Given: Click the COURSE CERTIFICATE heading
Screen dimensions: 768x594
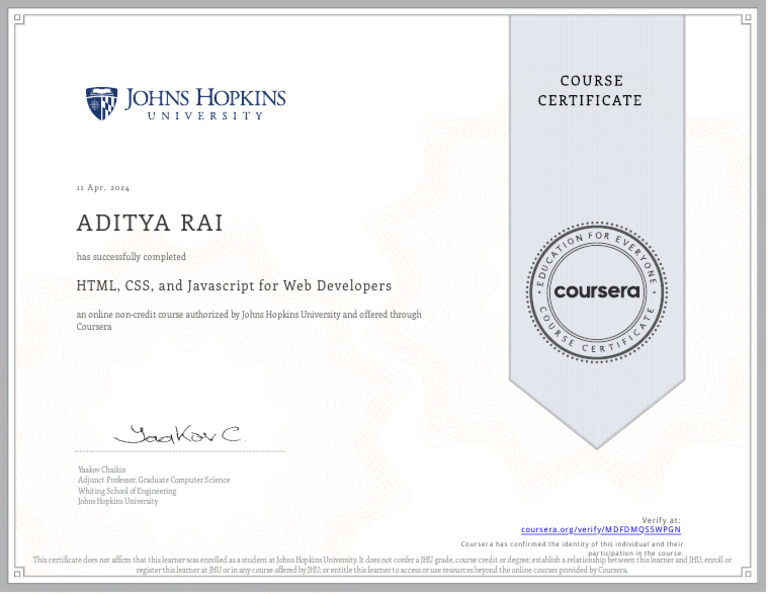Looking at the screenshot, I should [x=590, y=91].
